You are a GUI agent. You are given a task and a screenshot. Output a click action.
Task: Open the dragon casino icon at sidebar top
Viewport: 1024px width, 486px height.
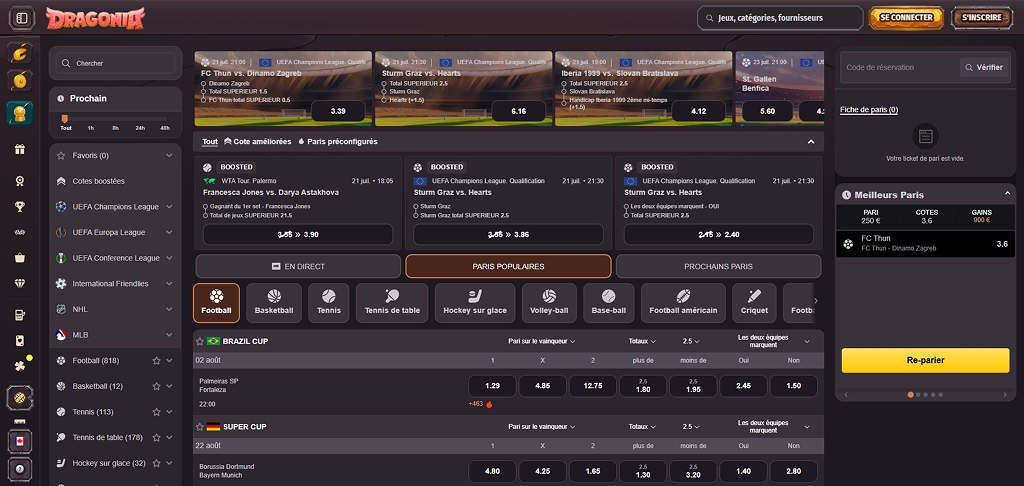20,52
